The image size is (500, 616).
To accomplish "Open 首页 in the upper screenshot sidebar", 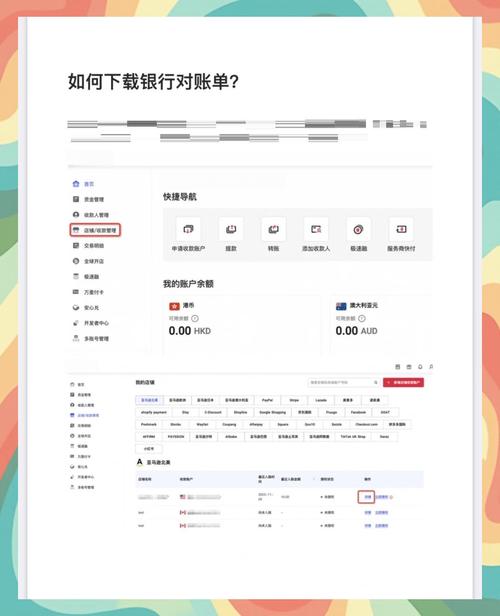I will (x=83, y=184).
